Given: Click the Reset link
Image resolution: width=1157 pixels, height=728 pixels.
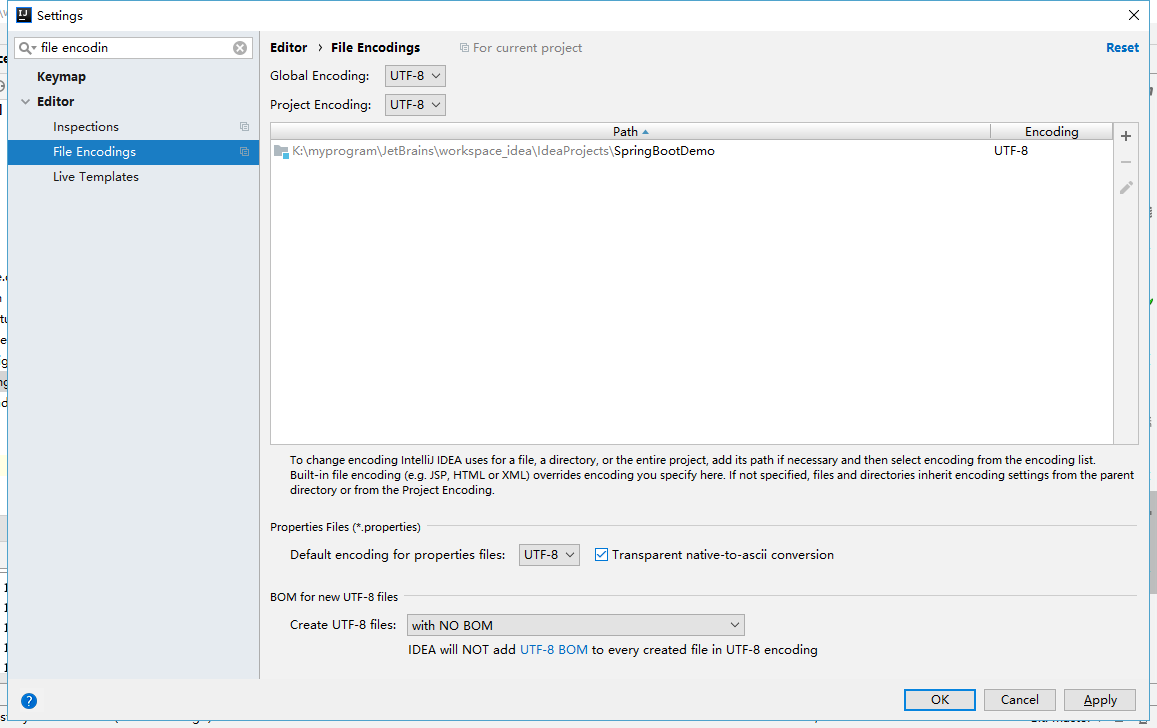Looking at the screenshot, I should [x=1122, y=48].
